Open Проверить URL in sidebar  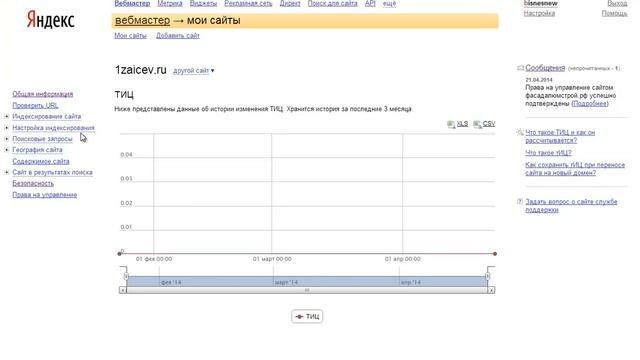pos(35,105)
